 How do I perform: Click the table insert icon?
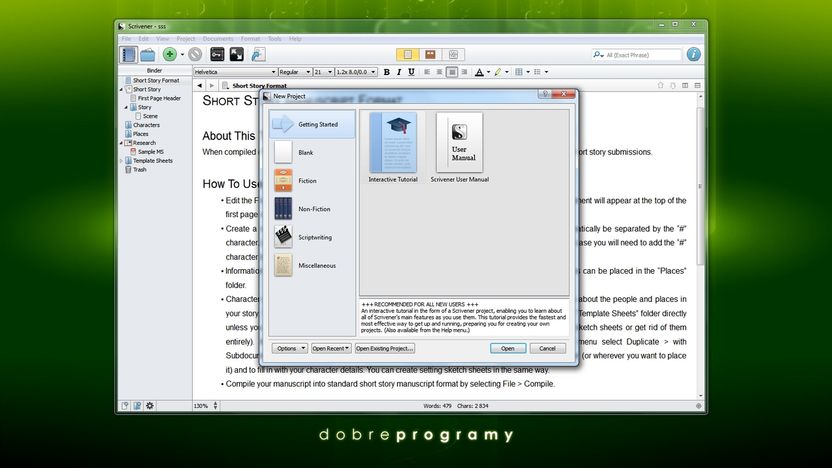519,72
